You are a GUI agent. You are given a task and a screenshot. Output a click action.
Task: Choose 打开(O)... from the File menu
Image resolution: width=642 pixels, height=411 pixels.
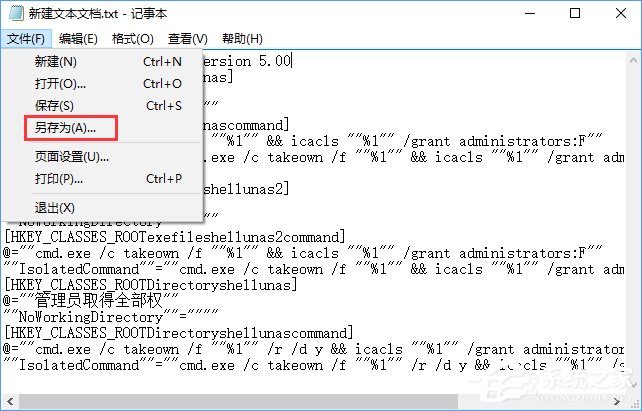[x=102, y=84]
